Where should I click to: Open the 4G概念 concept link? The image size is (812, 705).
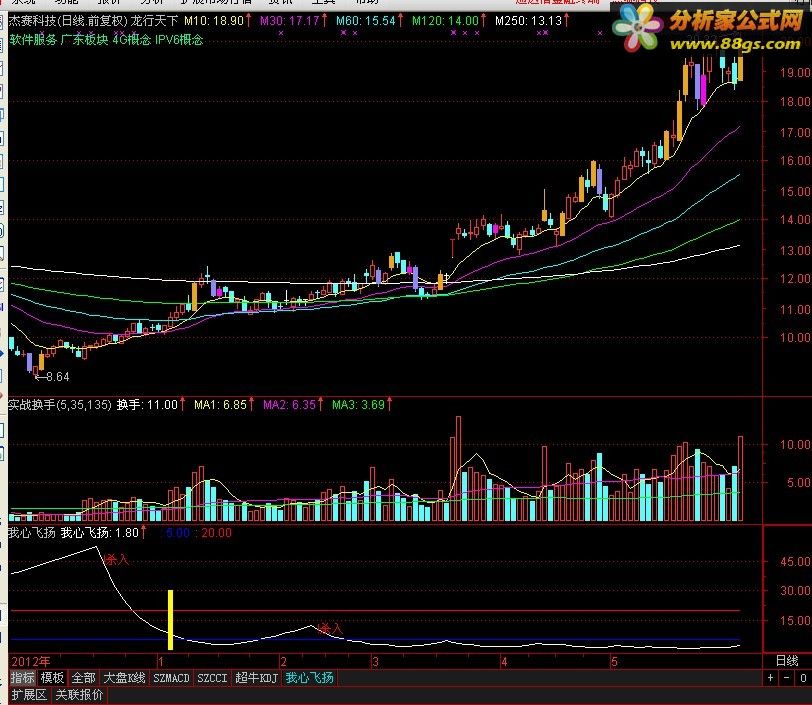point(132,39)
